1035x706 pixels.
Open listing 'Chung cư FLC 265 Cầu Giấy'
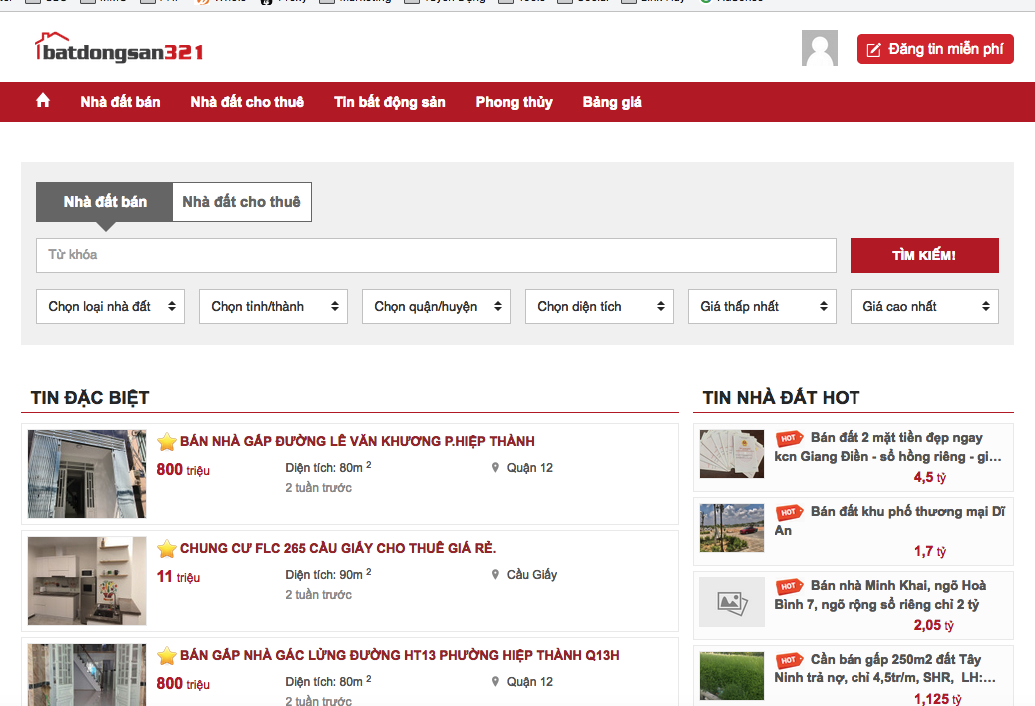coord(338,548)
